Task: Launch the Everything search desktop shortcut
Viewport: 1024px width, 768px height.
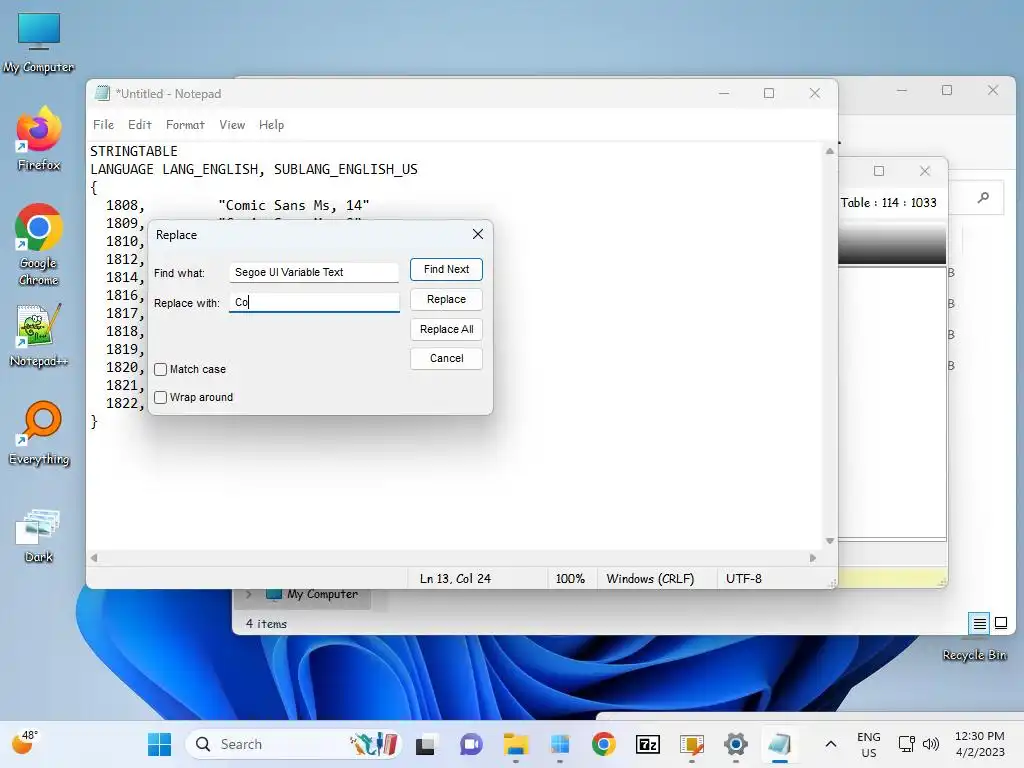Action: coord(39,434)
